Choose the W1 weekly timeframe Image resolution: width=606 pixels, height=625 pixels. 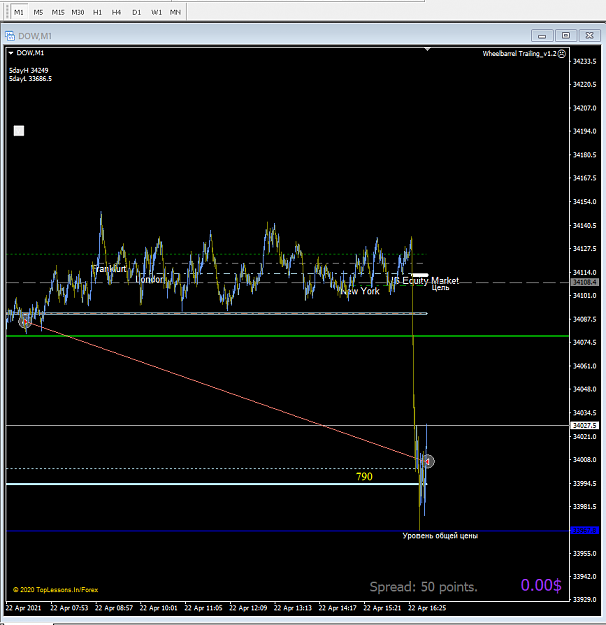pos(156,12)
